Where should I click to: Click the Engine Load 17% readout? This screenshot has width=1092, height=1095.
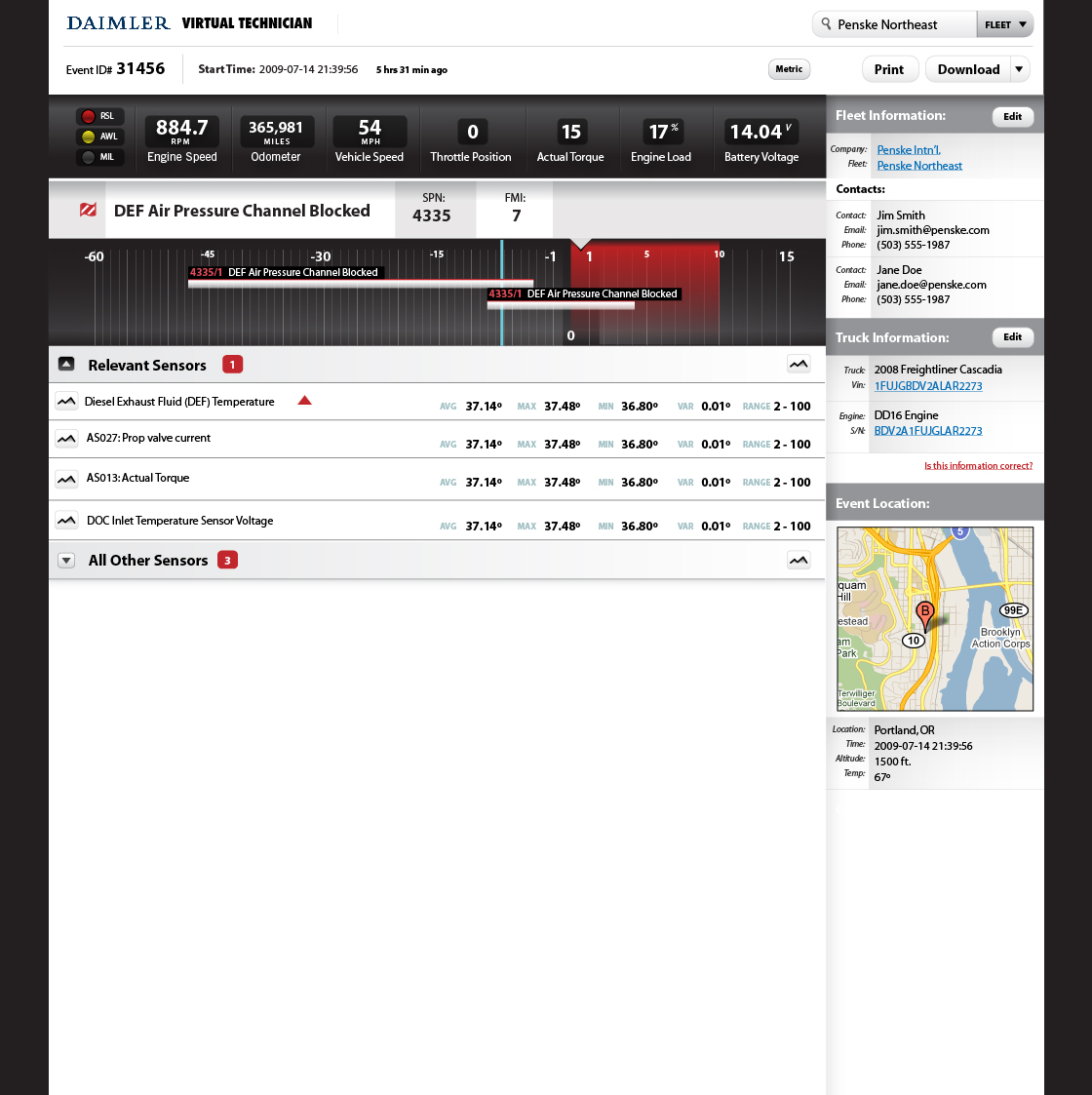coord(662,132)
